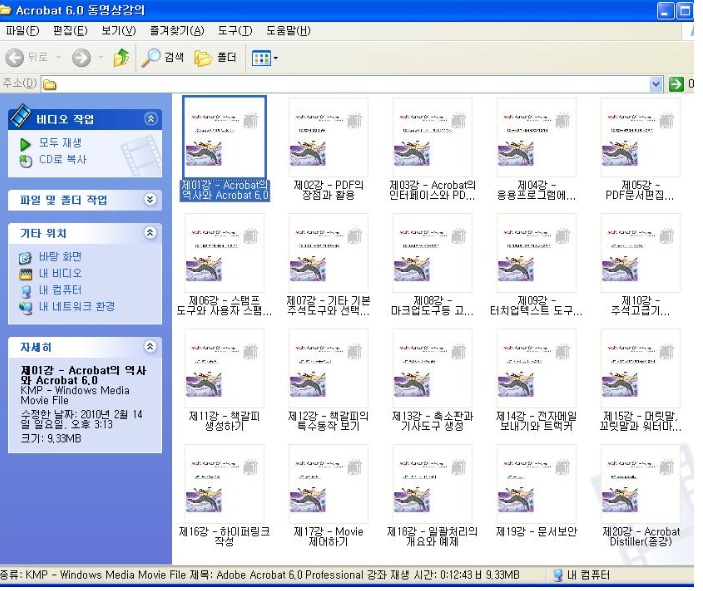The width and height of the screenshot is (703, 591).
Task: Collapse the 자세히 details panel
Action: click(x=150, y=346)
